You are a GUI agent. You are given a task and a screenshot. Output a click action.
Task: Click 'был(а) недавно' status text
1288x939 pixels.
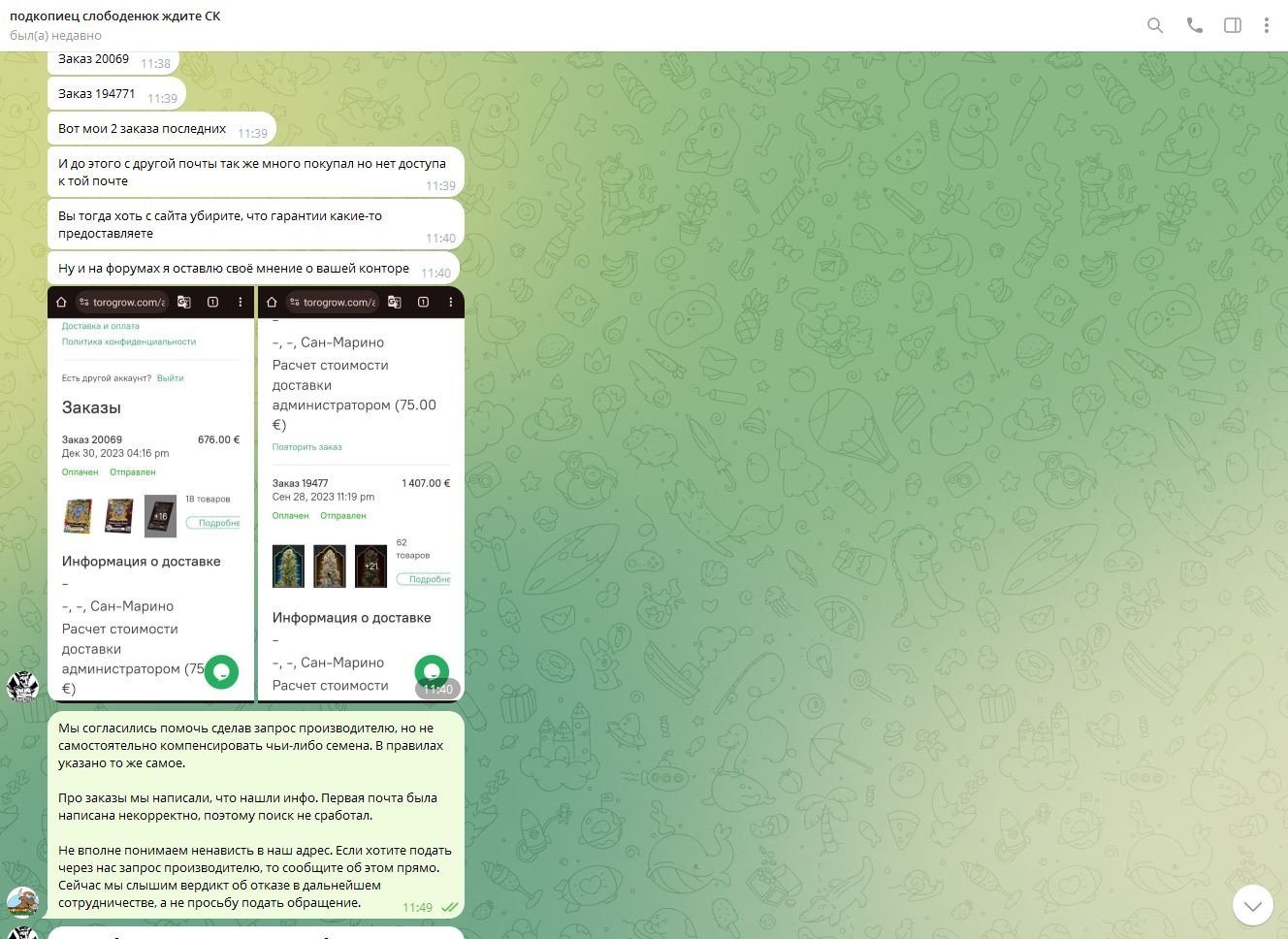pyautogui.click(x=55, y=36)
